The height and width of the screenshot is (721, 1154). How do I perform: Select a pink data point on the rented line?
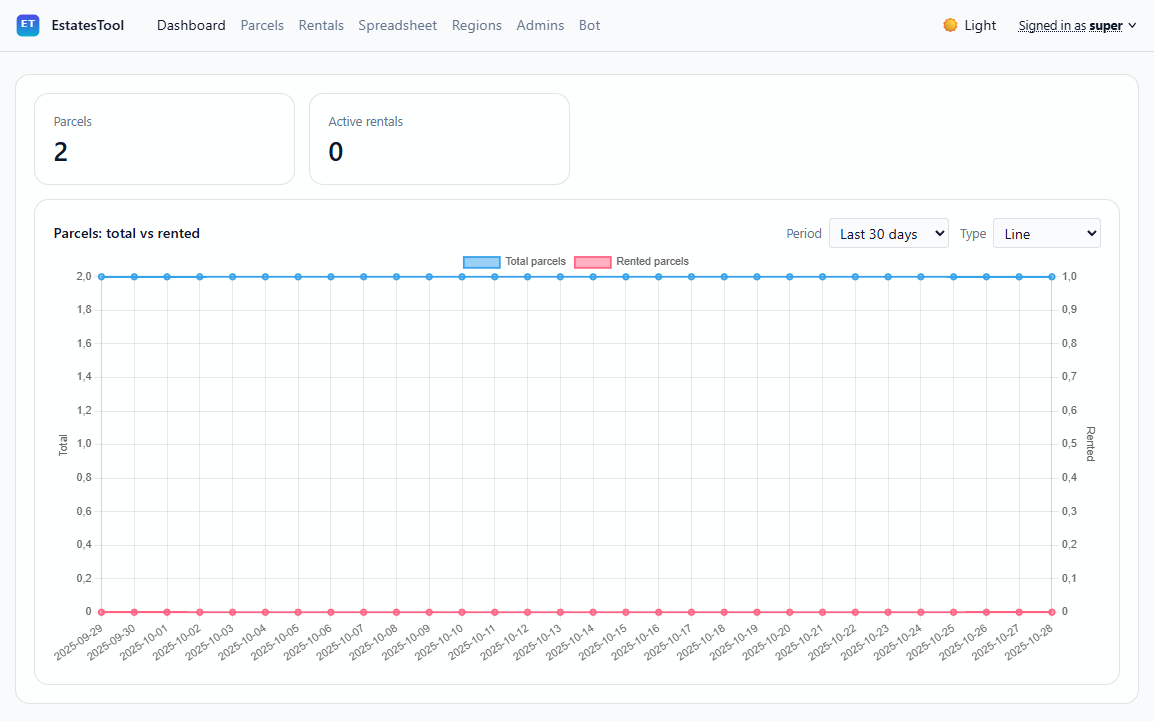[493, 611]
